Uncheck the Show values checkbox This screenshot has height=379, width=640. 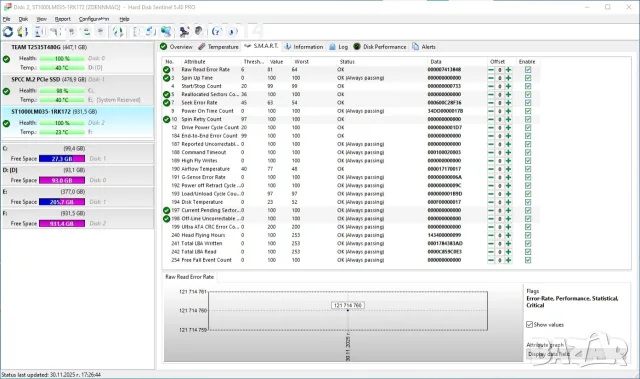(529, 324)
